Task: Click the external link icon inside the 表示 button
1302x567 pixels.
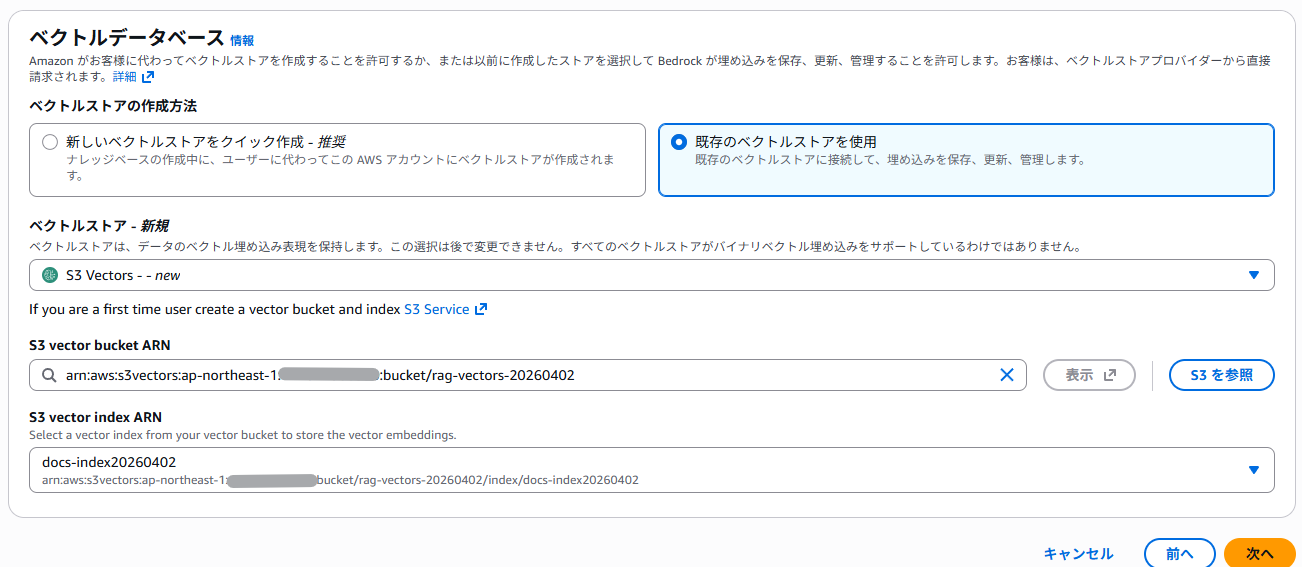Action: pos(1109,376)
